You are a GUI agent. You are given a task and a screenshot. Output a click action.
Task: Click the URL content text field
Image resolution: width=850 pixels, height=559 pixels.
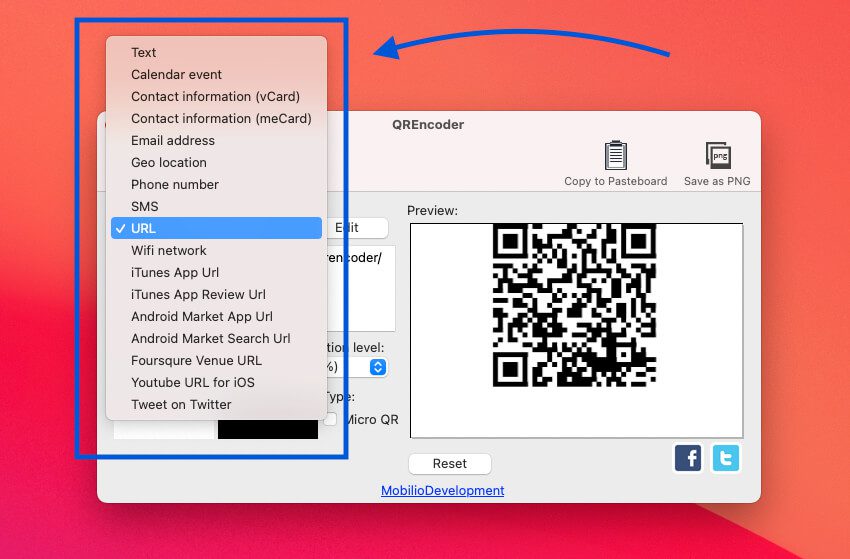tap(361, 288)
